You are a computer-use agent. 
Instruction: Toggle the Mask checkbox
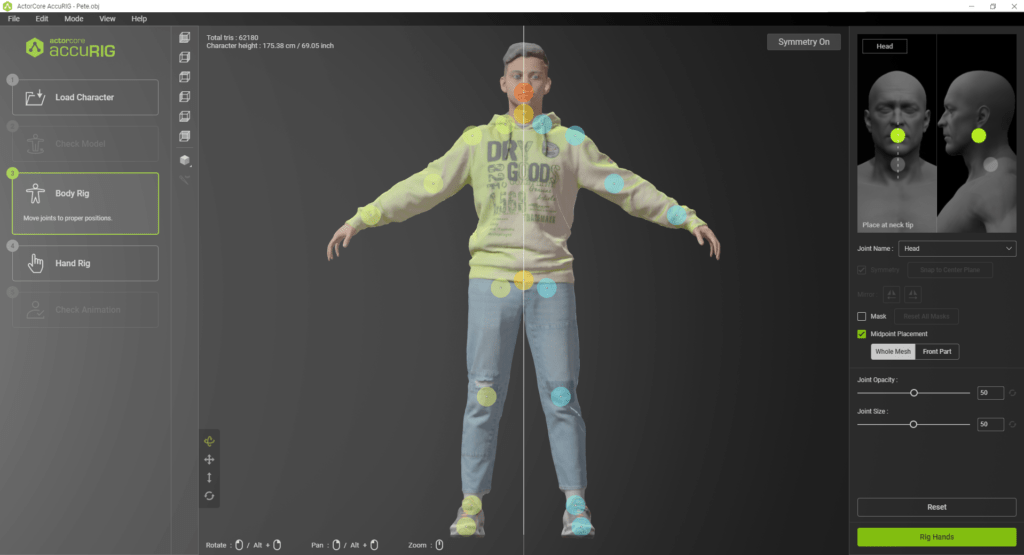click(861, 316)
